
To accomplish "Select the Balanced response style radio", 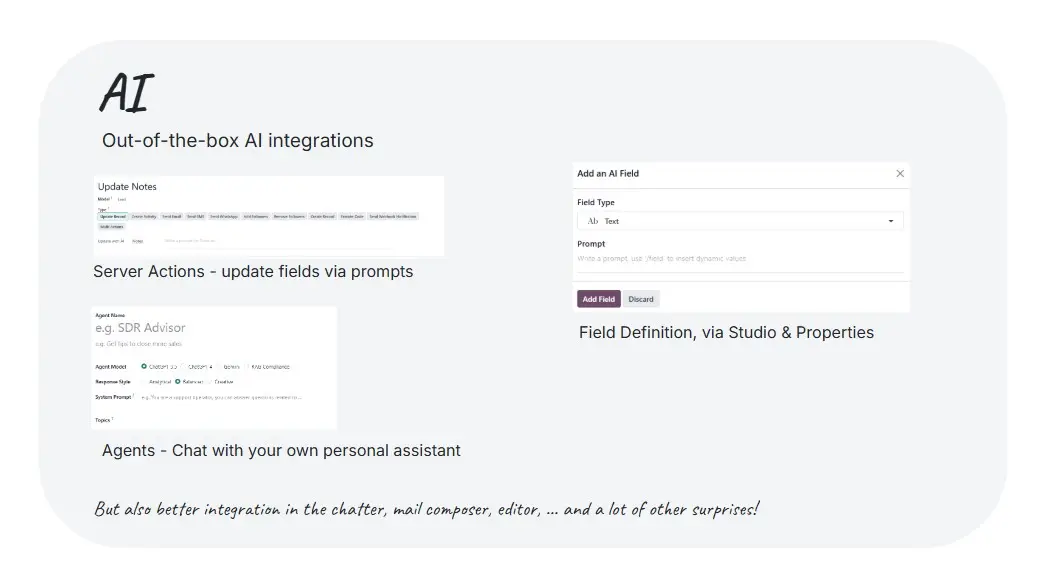I will [x=178, y=382].
